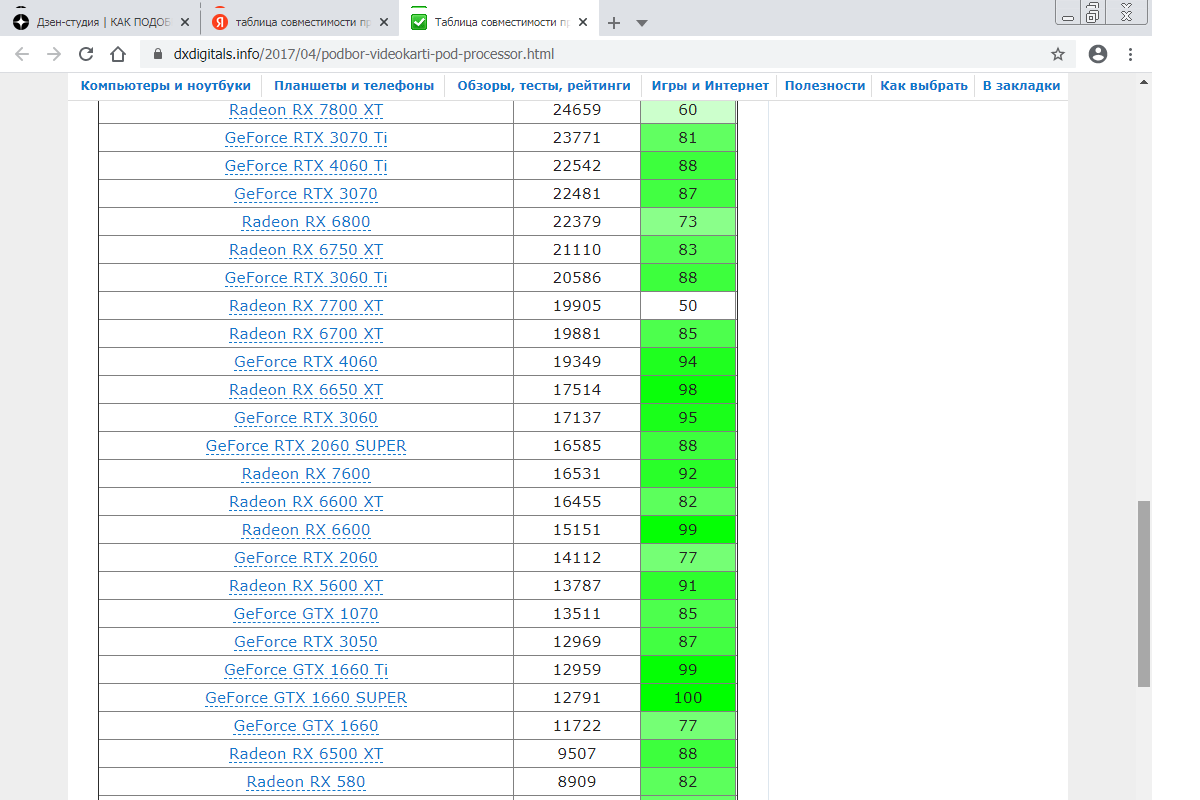Go forward to the next page
Image resolution: width=1200 pixels, height=800 pixels.
(x=54, y=54)
